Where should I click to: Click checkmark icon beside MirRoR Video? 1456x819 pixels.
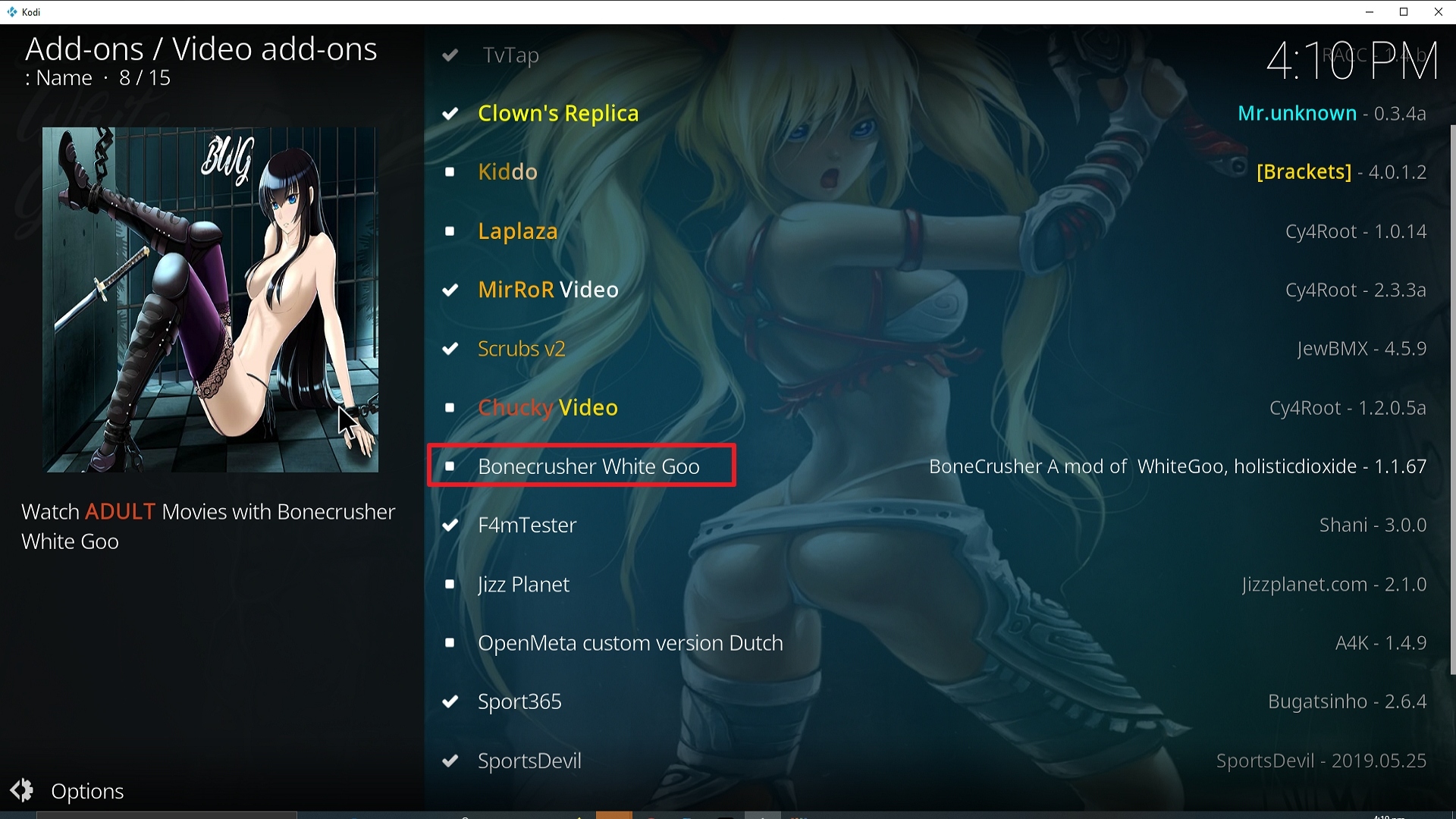tap(450, 290)
